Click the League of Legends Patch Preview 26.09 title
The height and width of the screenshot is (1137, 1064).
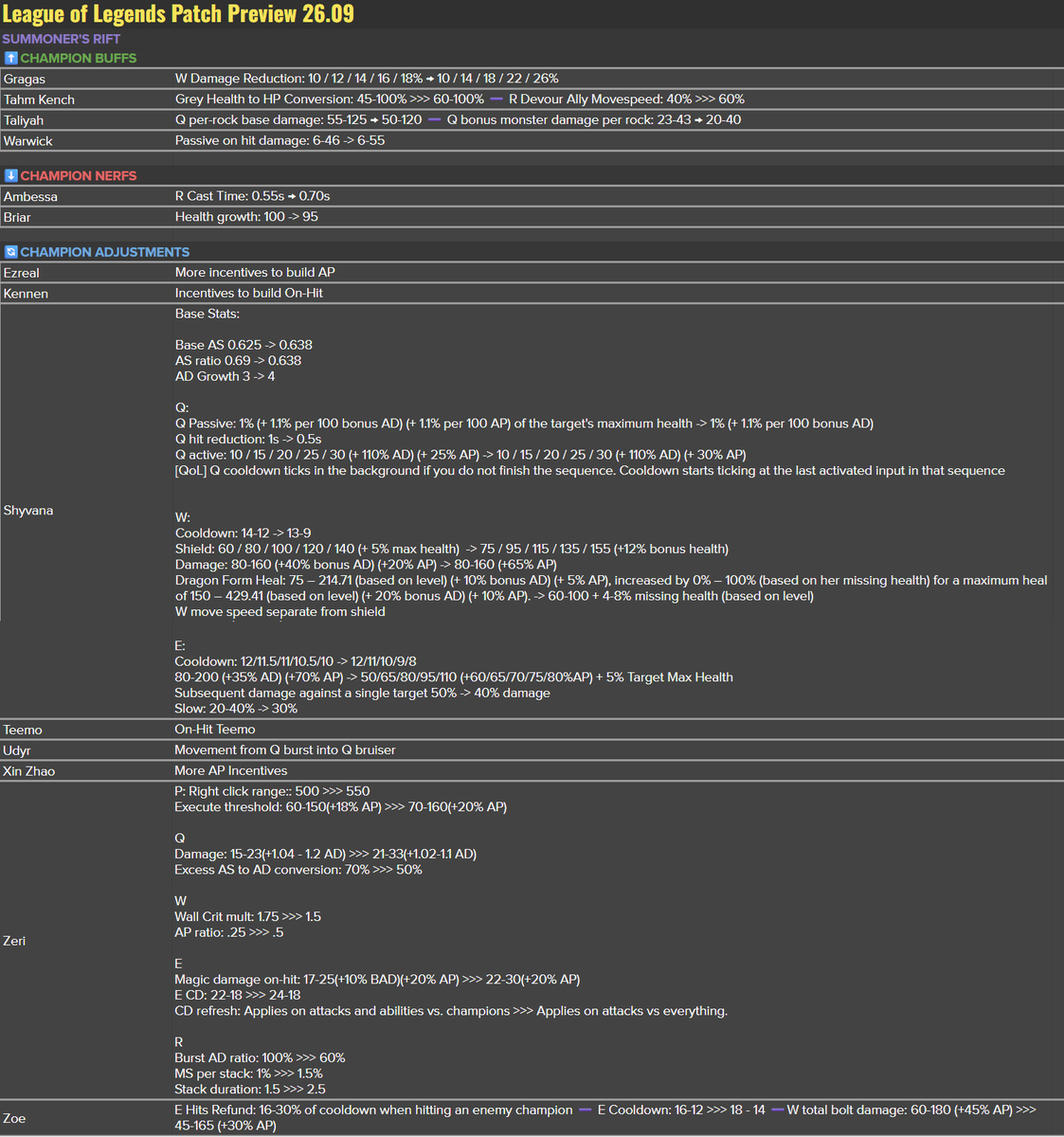coord(178,14)
